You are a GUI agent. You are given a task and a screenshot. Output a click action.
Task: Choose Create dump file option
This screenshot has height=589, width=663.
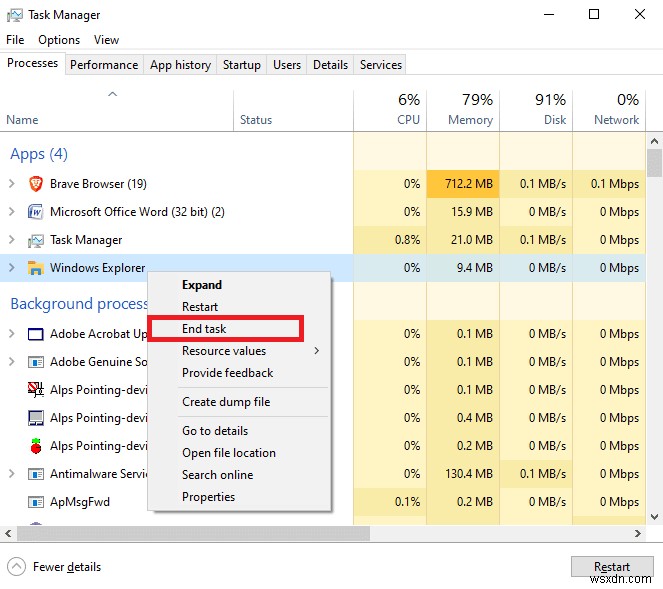point(239,402)
